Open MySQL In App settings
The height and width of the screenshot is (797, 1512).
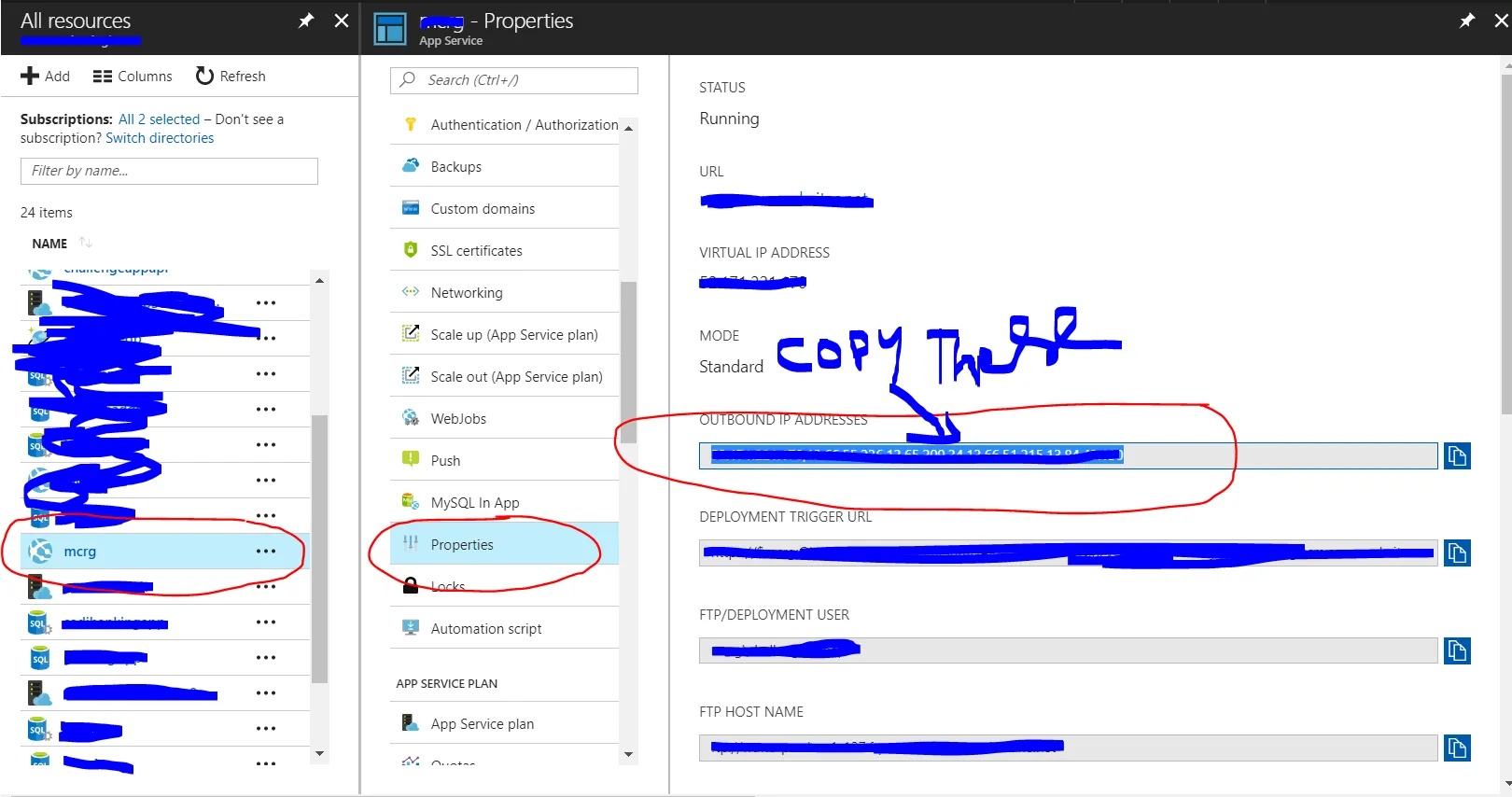(x=504, y=502)
